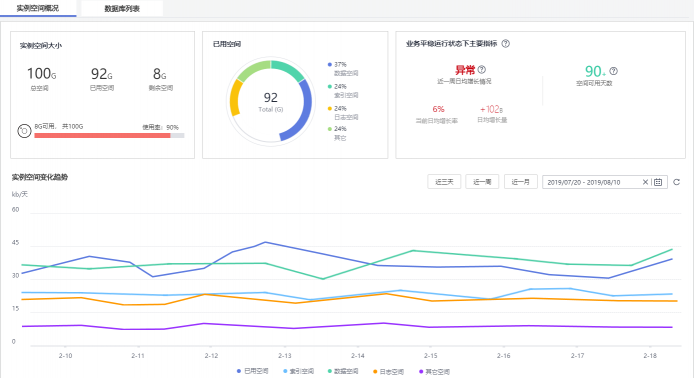Click 24% 其它 donut legend entry
This screenshot has width=694, height=378.
[338, 133]
